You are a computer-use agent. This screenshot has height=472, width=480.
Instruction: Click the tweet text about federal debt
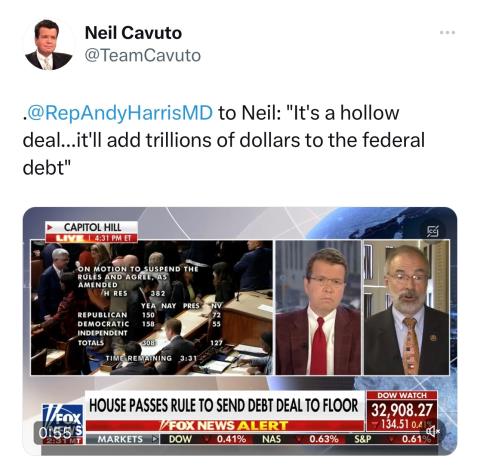224,140
